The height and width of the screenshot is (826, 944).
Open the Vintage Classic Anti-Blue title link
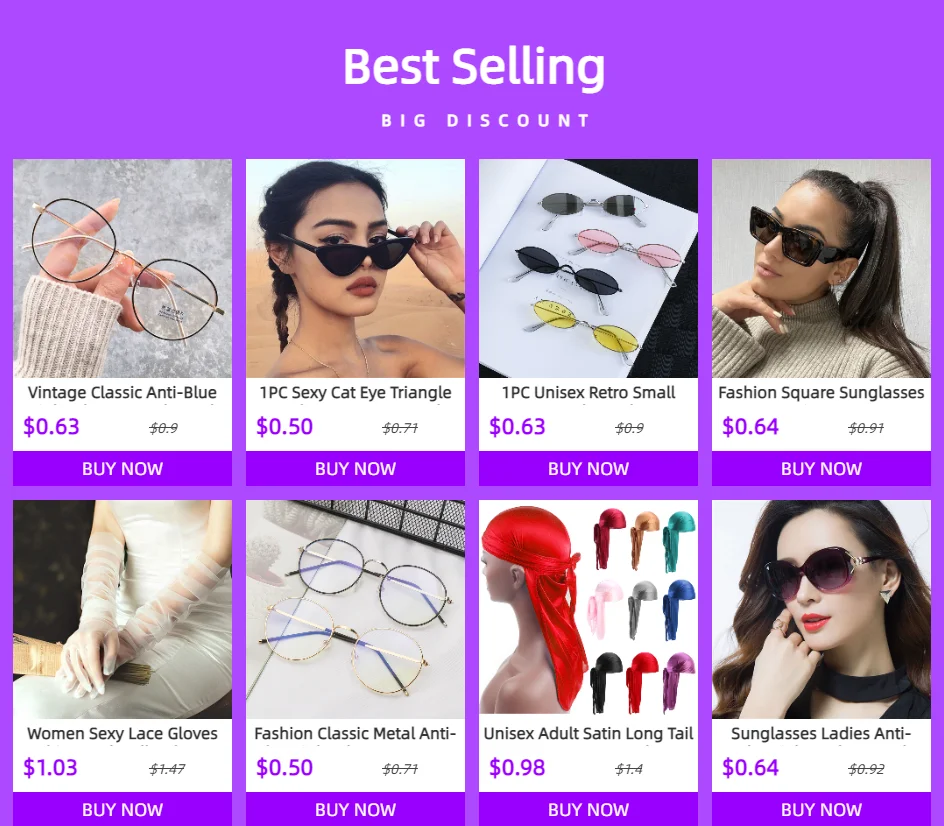coord(122,393)
